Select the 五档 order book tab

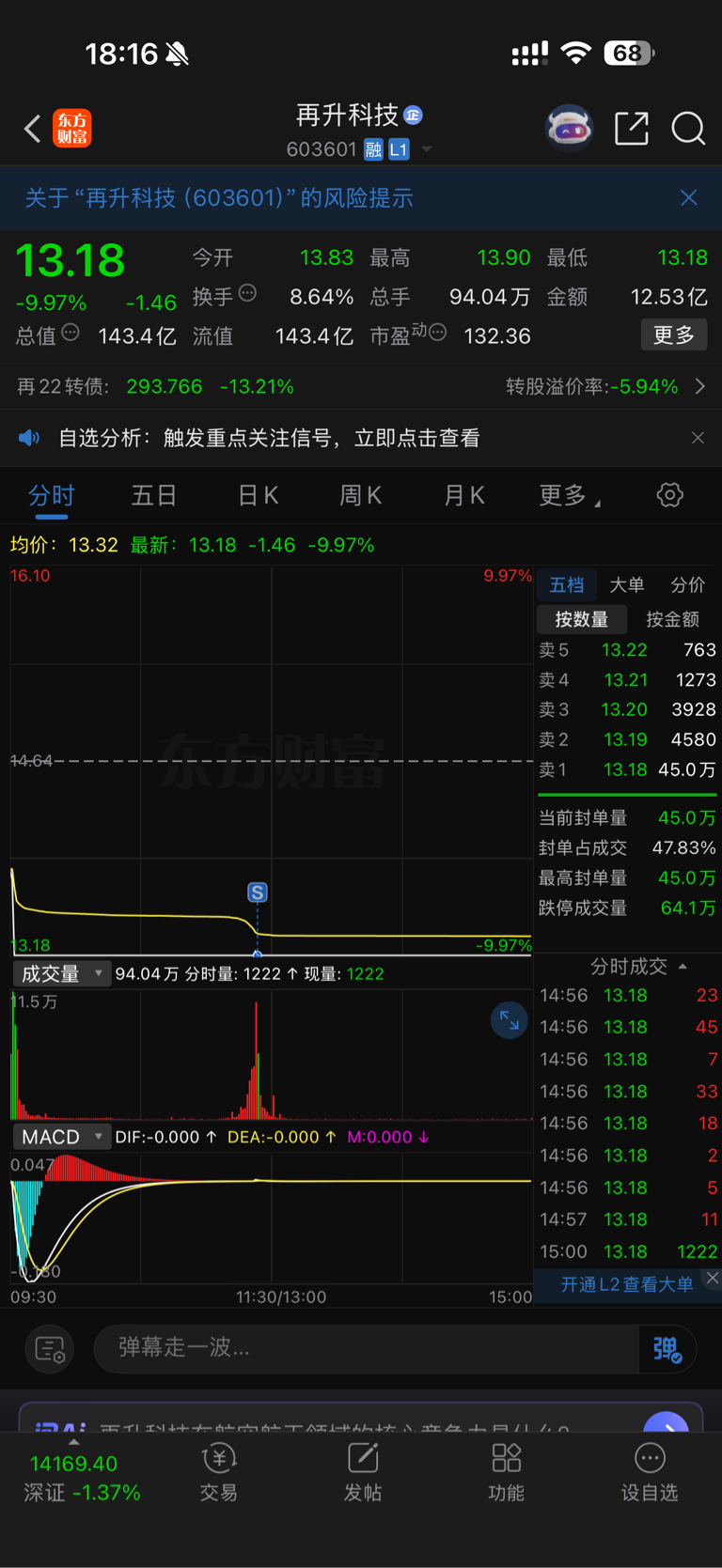coord(566,585)
